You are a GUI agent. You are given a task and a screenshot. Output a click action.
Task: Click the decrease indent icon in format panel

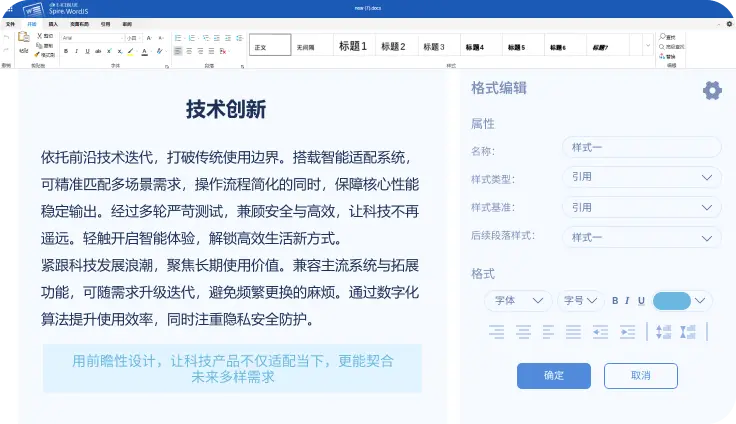coord(600,332)
